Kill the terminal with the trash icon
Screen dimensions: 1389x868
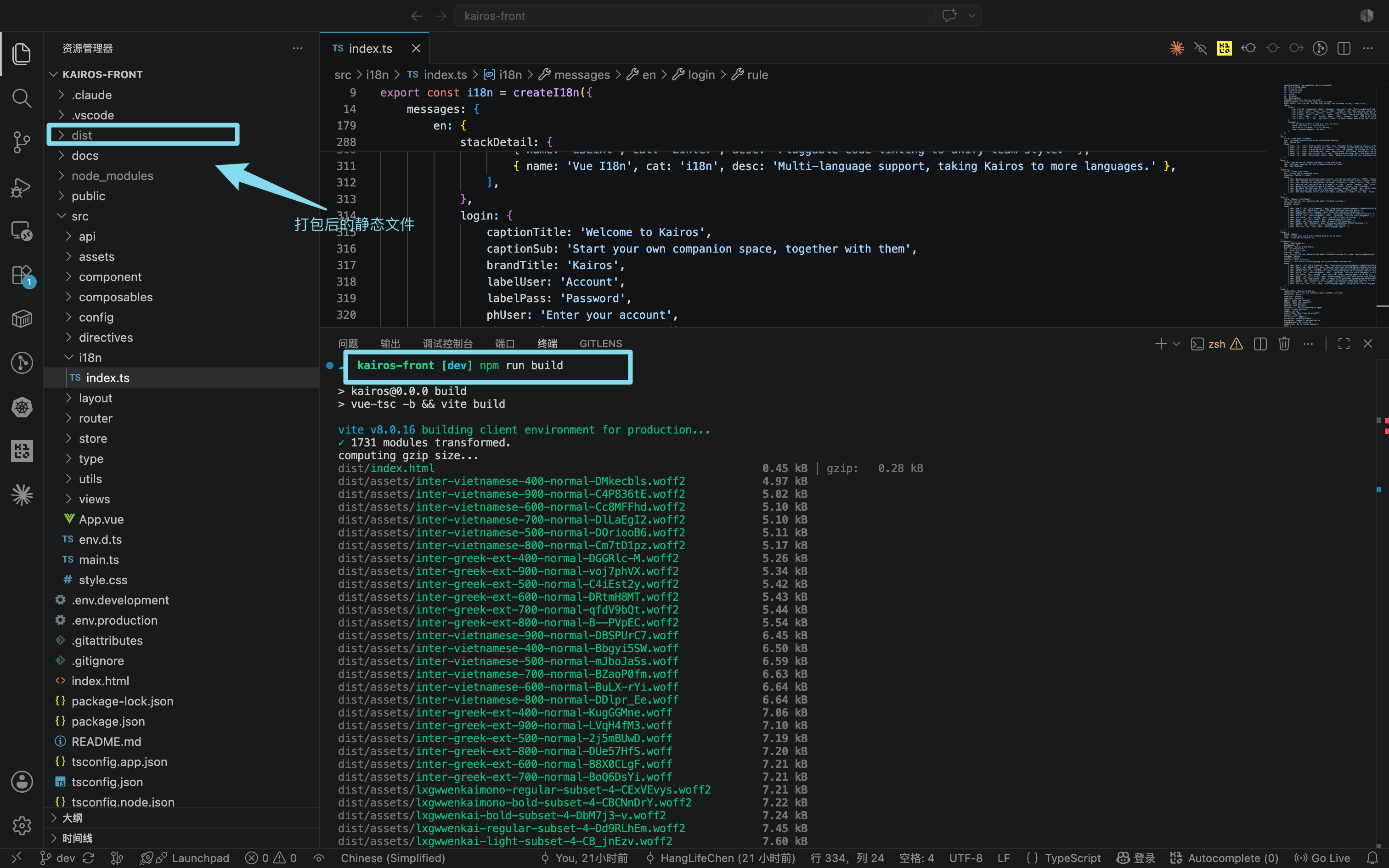pyautogui.click(x=1284, y=344)
